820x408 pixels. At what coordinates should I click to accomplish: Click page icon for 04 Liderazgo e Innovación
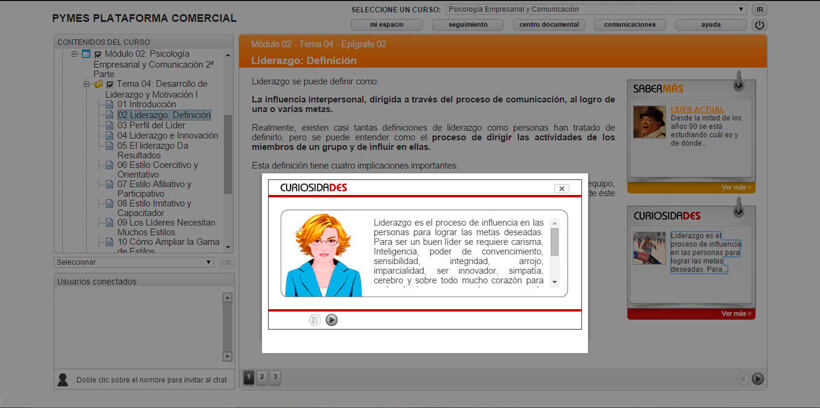click(109, 136)
